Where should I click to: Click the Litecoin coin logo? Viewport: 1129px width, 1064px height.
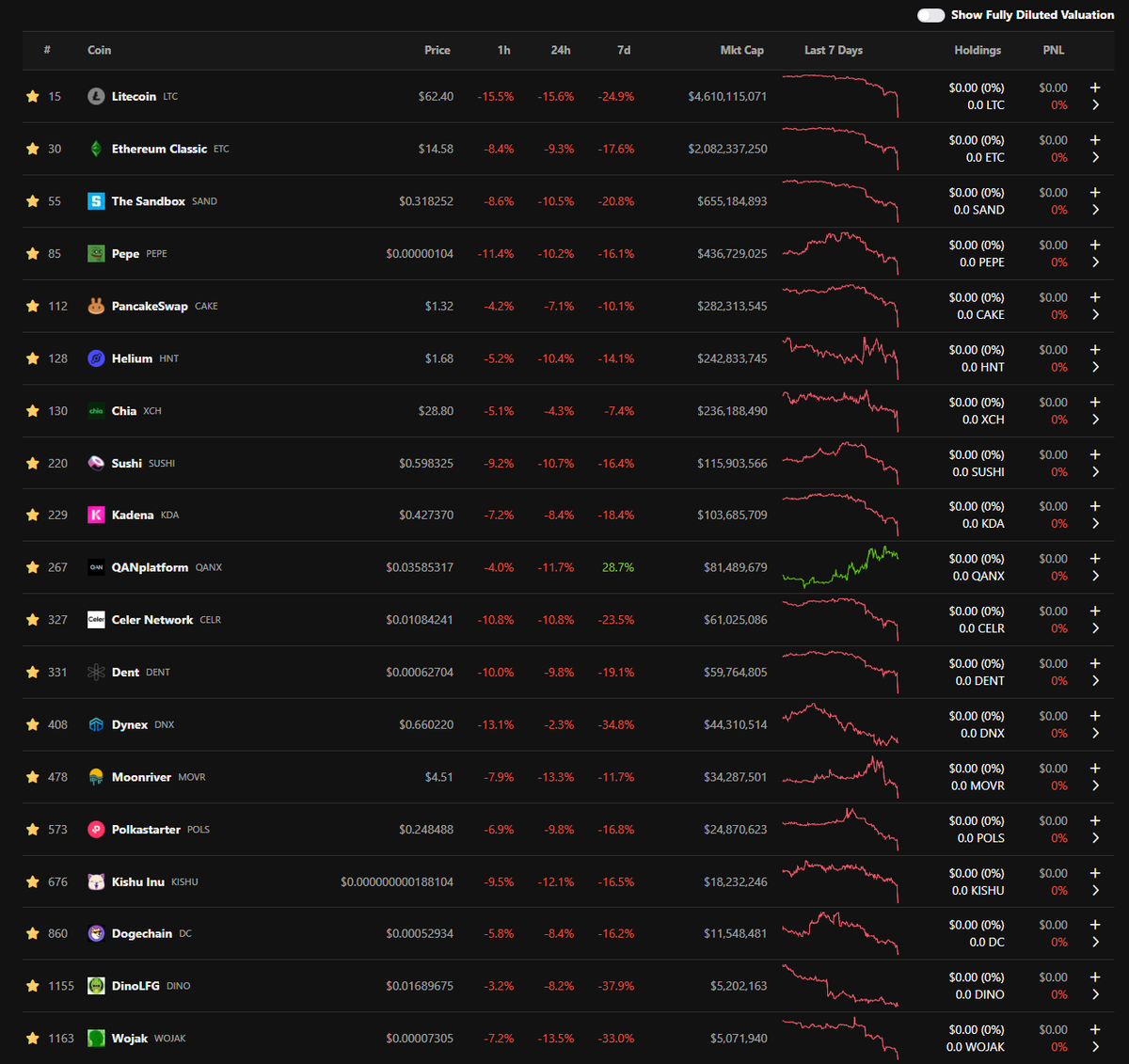(x=96, y=96)
